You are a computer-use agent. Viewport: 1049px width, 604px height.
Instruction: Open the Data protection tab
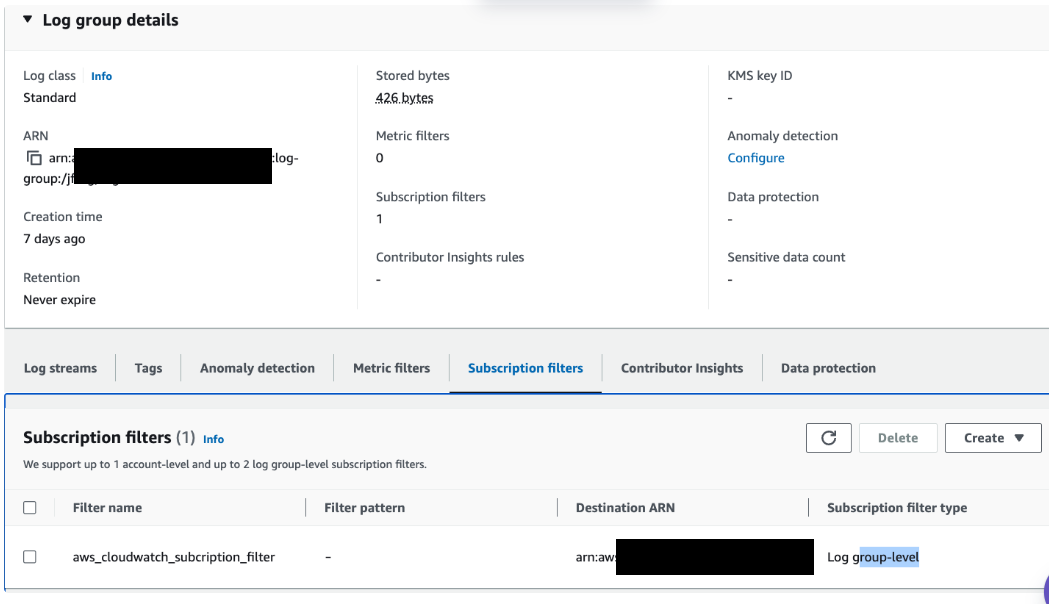(828, 367)
